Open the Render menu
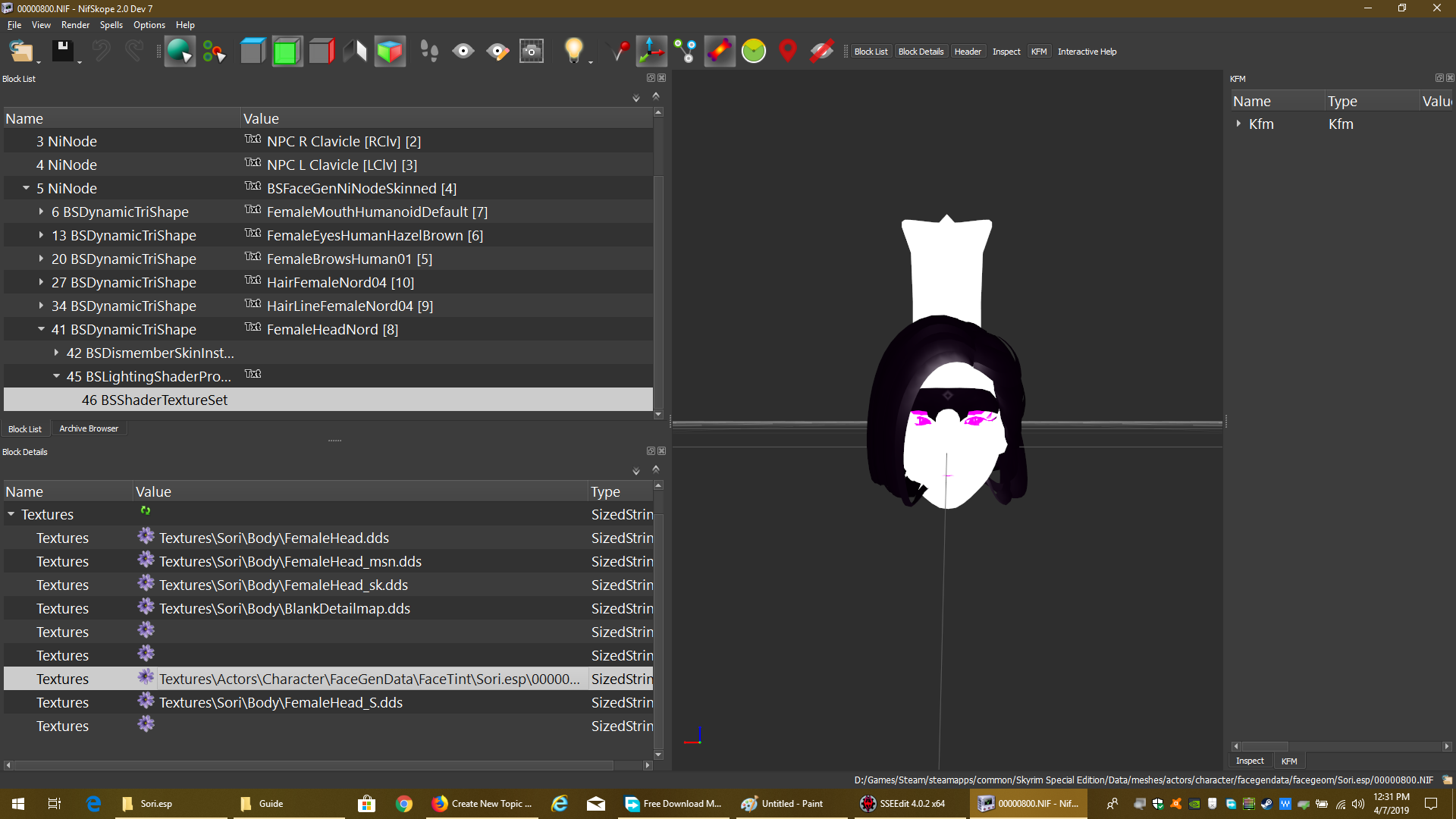The width and height of the screenshot is (1456, 819). click(75, 25)
